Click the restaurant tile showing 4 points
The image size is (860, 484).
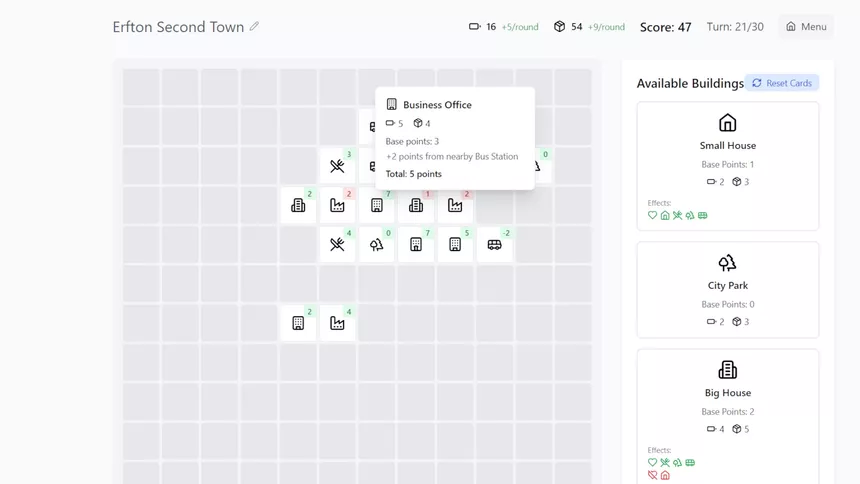tap(337, 244)
